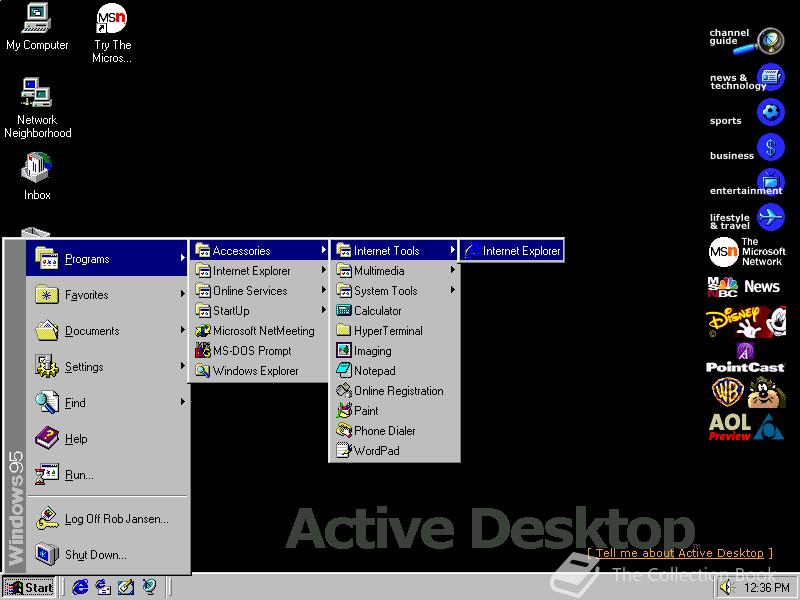
Task: Choose Log Off Rob Jansen...
Action: point(107,519)
